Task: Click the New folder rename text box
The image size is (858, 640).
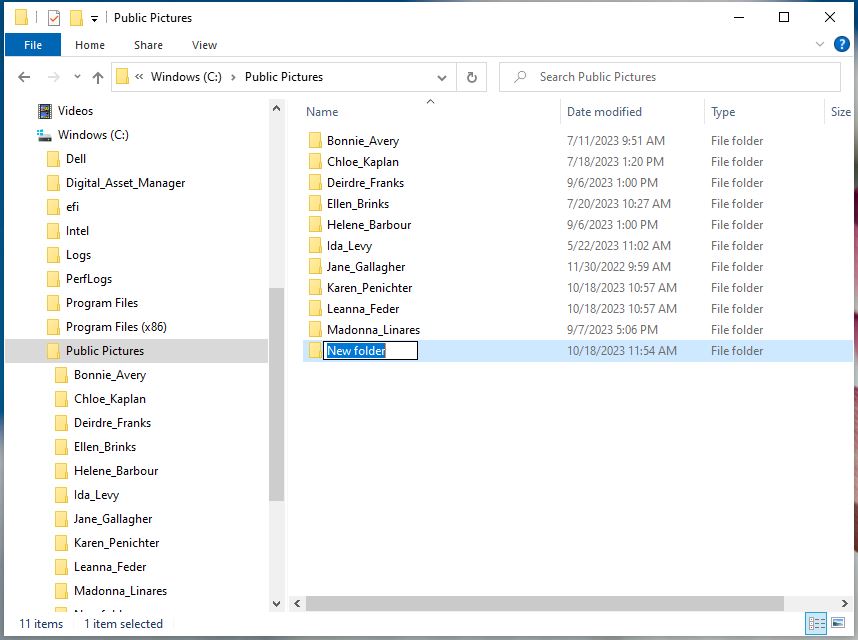Action: point(370,351)
